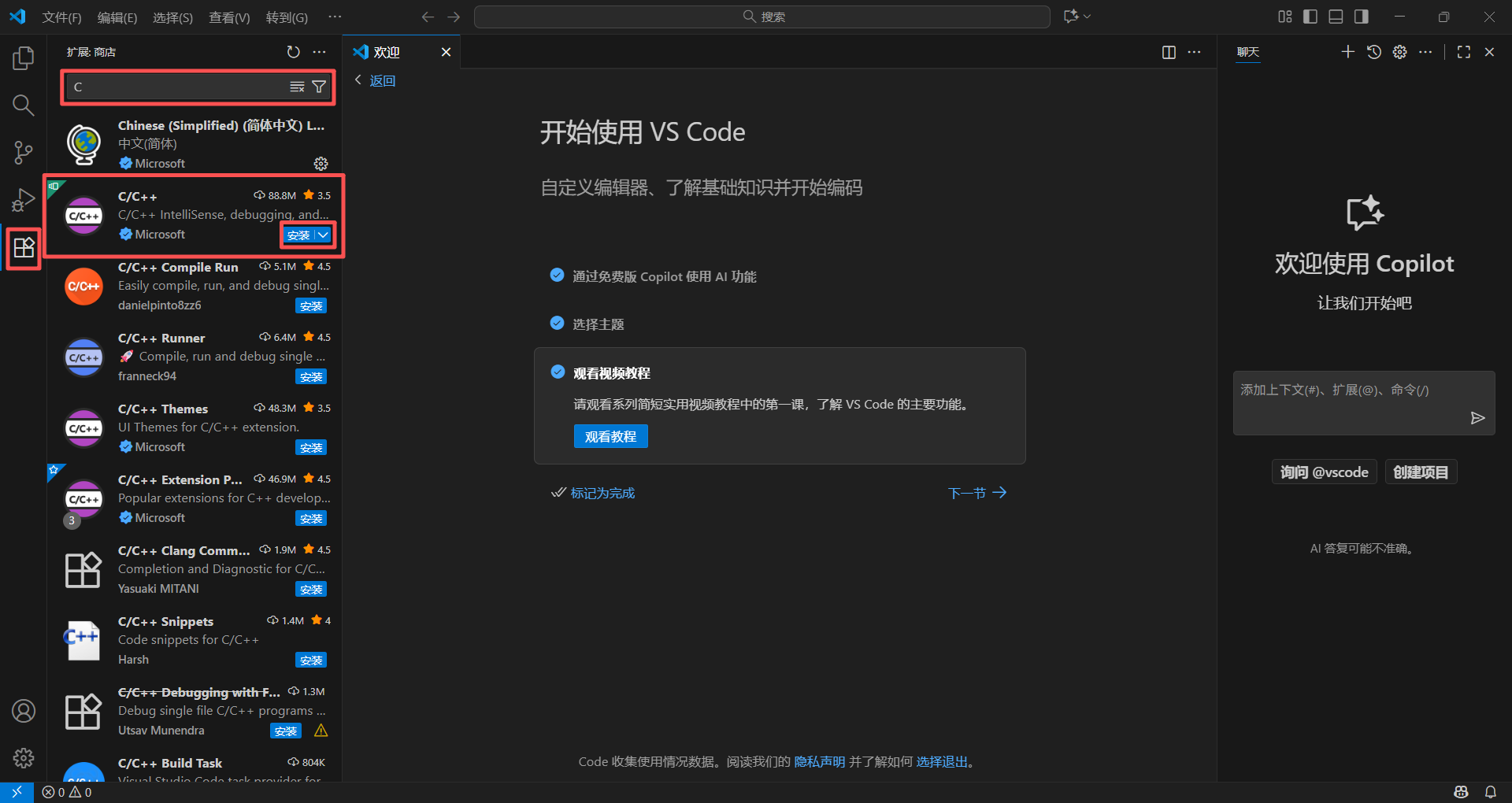
Task: Open Copilot status icon in status bar
Action: pyautogui.click(x=1462, y=792)
